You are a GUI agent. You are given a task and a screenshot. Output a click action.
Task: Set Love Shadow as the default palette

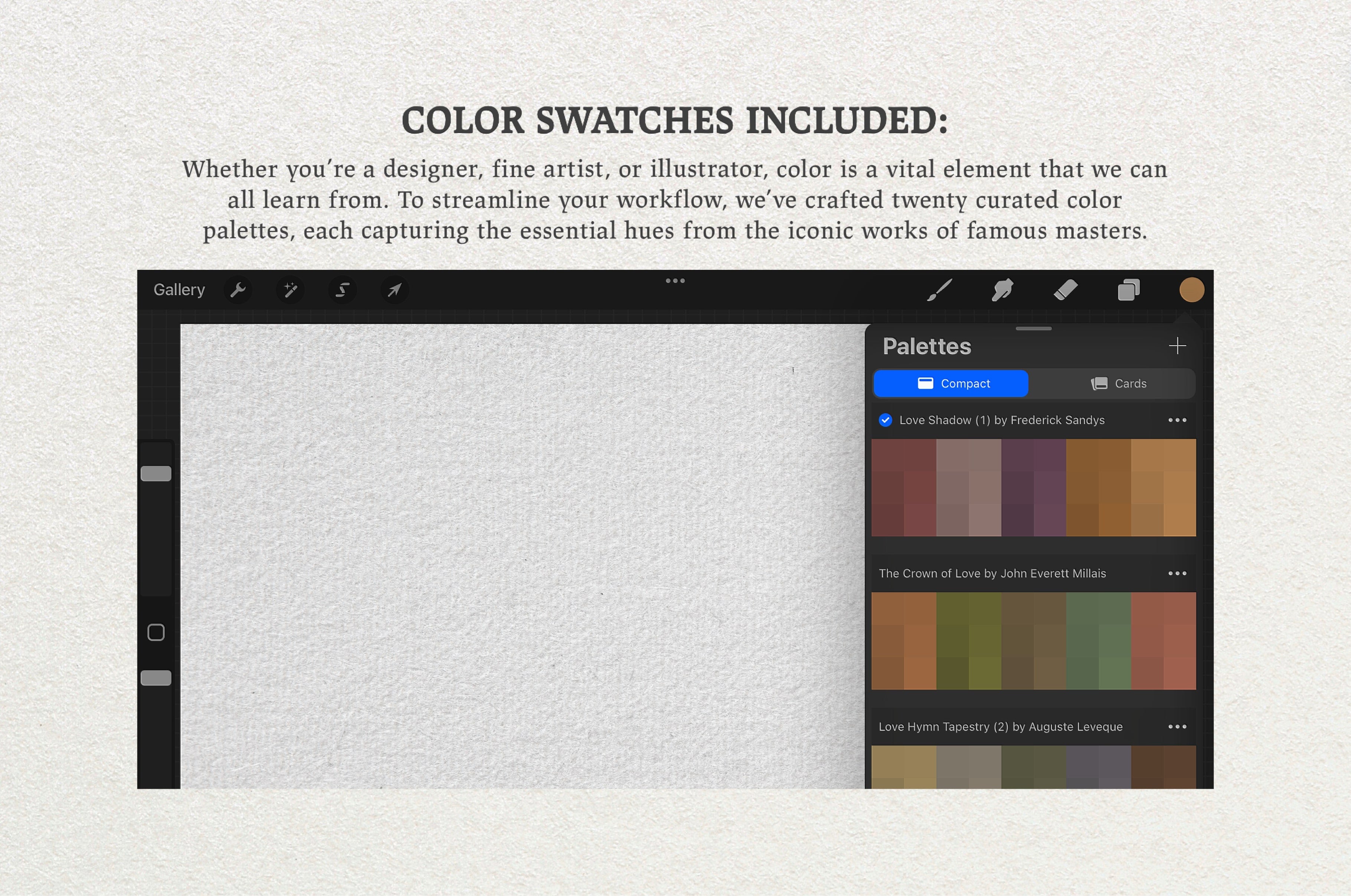[886, 420]
